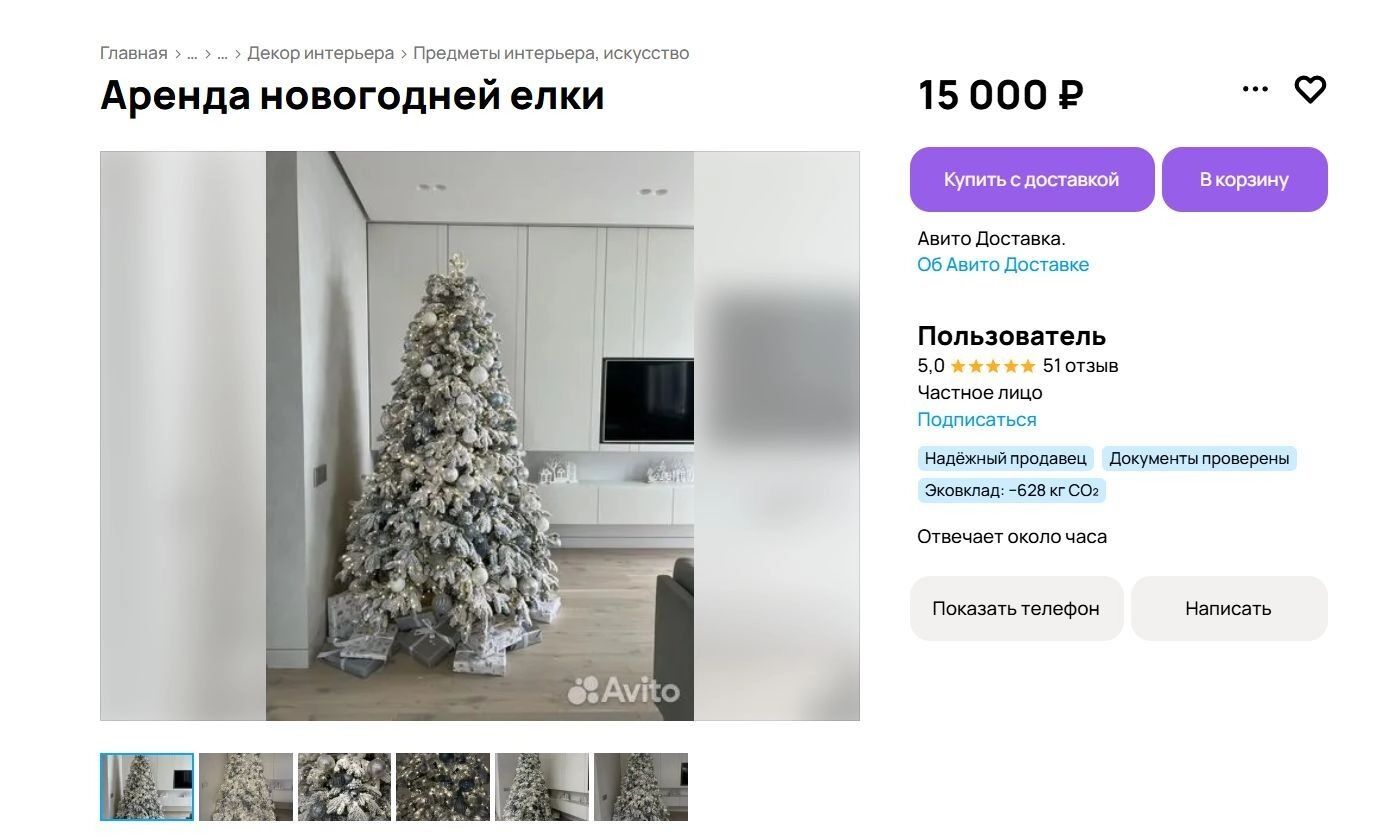This screenshot has width=1377, height=840.
Task: Go to 'Декор интерьера' breadcrumb
Action: pyautogui.click(x=321, y=53)
